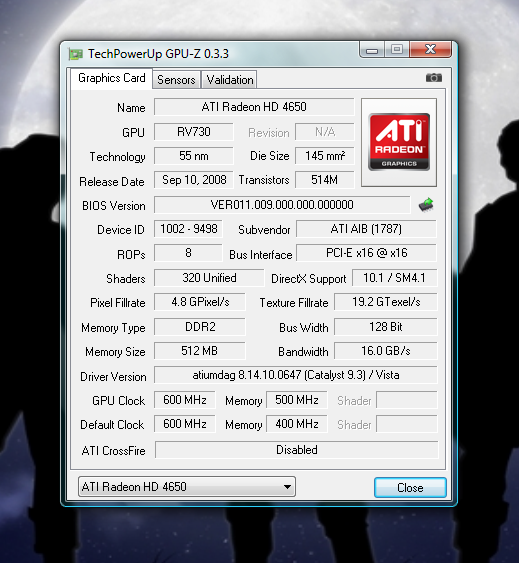Select the Die Size value 145 mm²
Image resolution: width=519 pixels, height=563 pixels.
[325, 156]
